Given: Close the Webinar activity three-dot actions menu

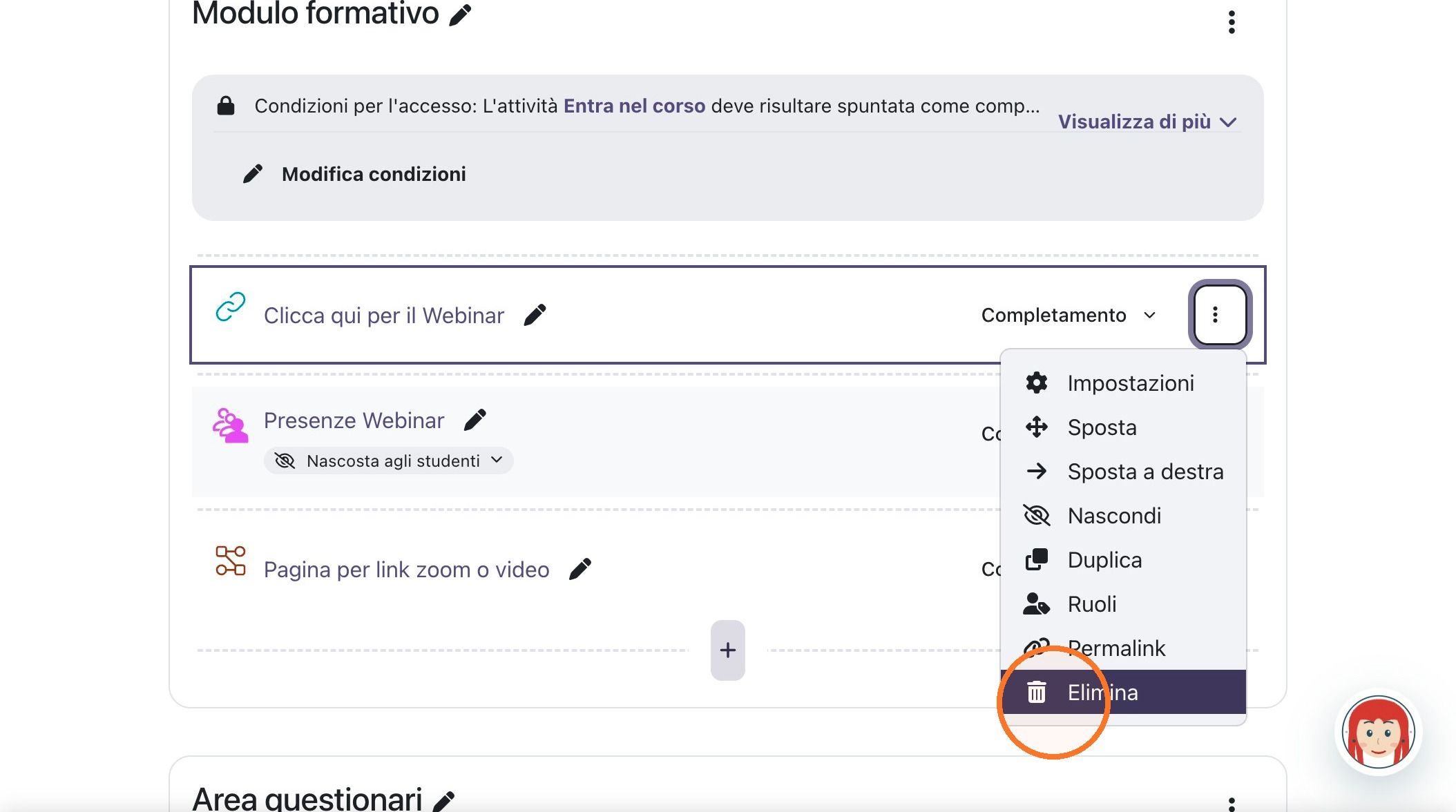Looking at the screenshot, I should pos(1220,315).
